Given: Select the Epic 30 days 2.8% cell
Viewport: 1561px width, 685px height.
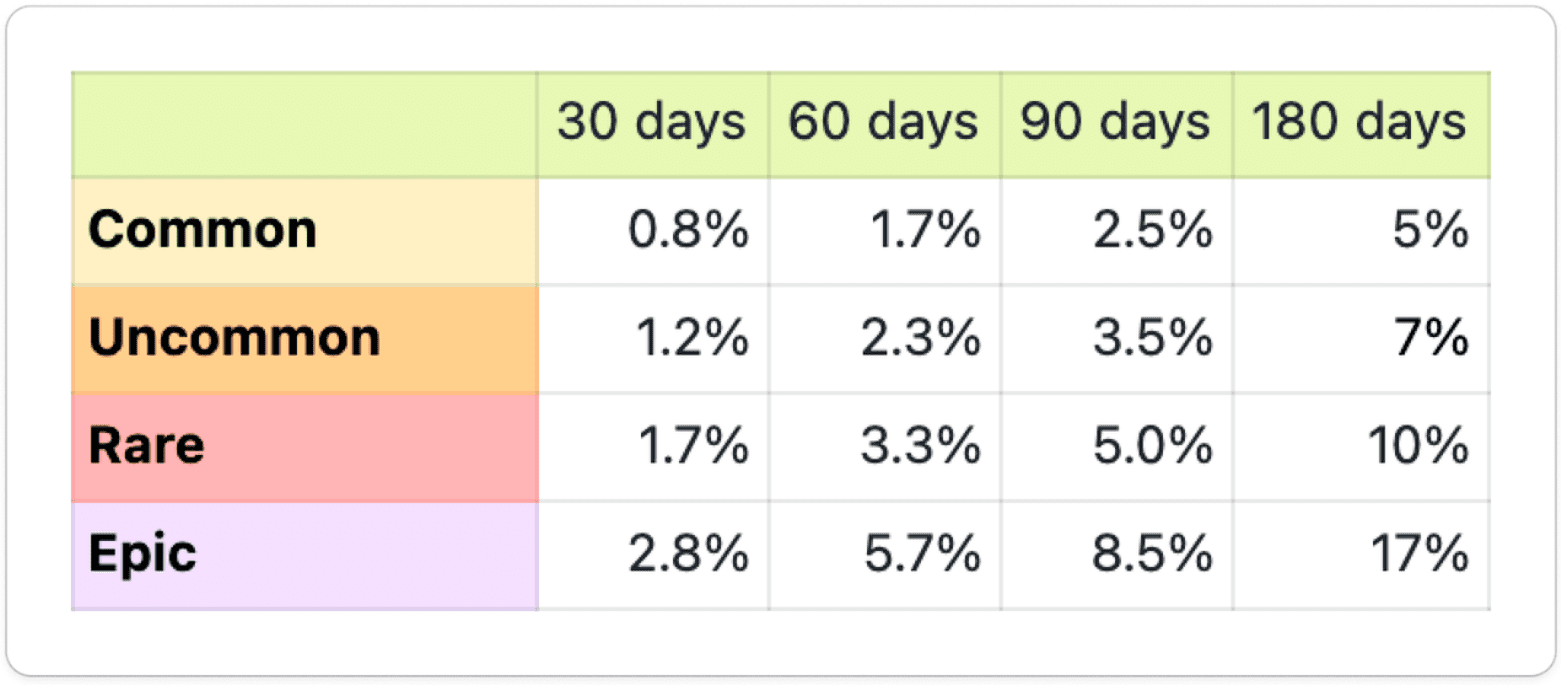Looking at the screenshot, I should coord(689,554).
